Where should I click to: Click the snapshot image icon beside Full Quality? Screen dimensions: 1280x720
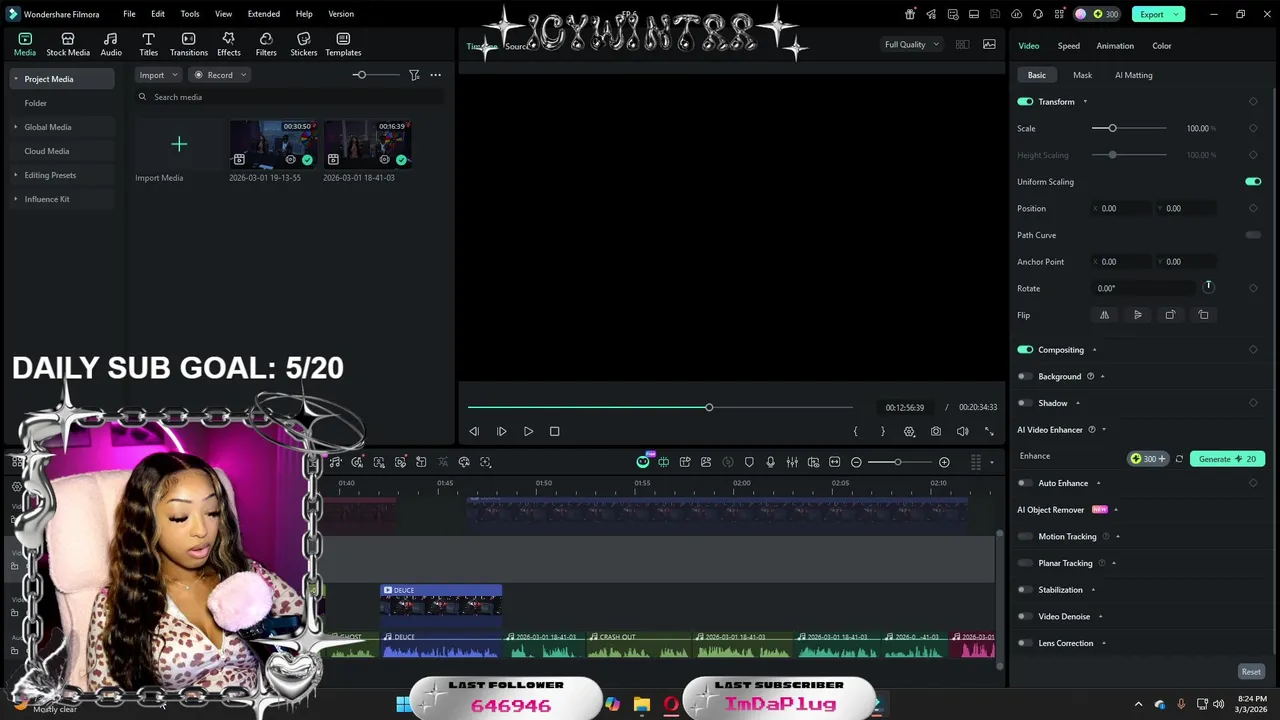[989, 44]
